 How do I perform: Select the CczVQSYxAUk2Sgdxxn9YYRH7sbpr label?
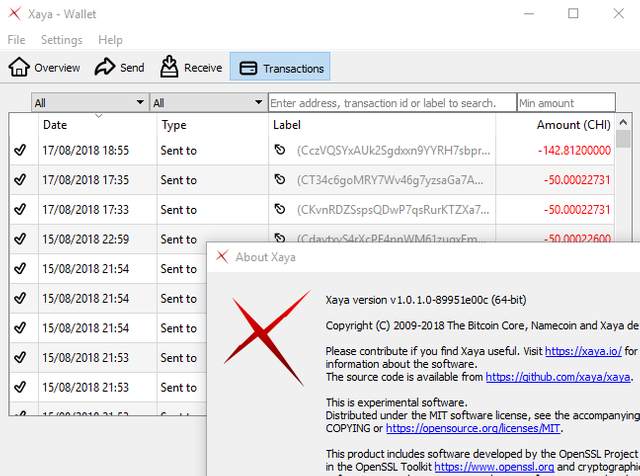(393, 150)
